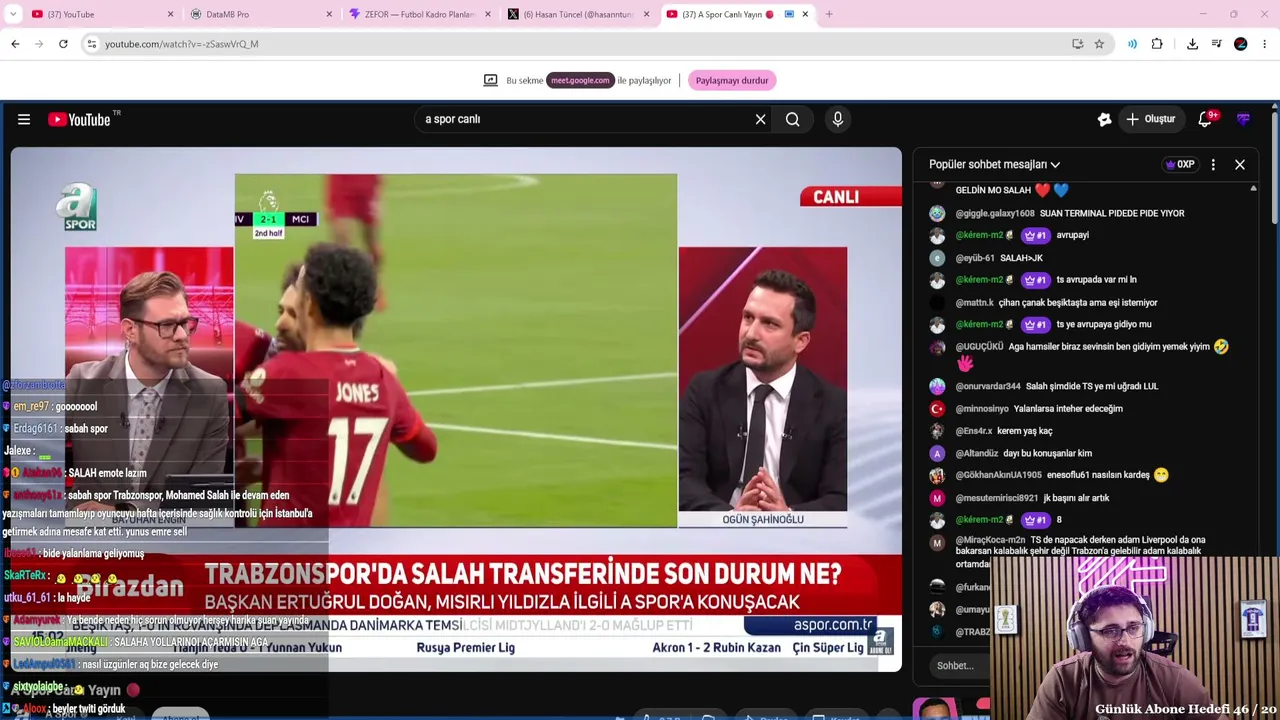Open the purple channel avatar menu
1280x720 pixels.
pos(1243,119)
